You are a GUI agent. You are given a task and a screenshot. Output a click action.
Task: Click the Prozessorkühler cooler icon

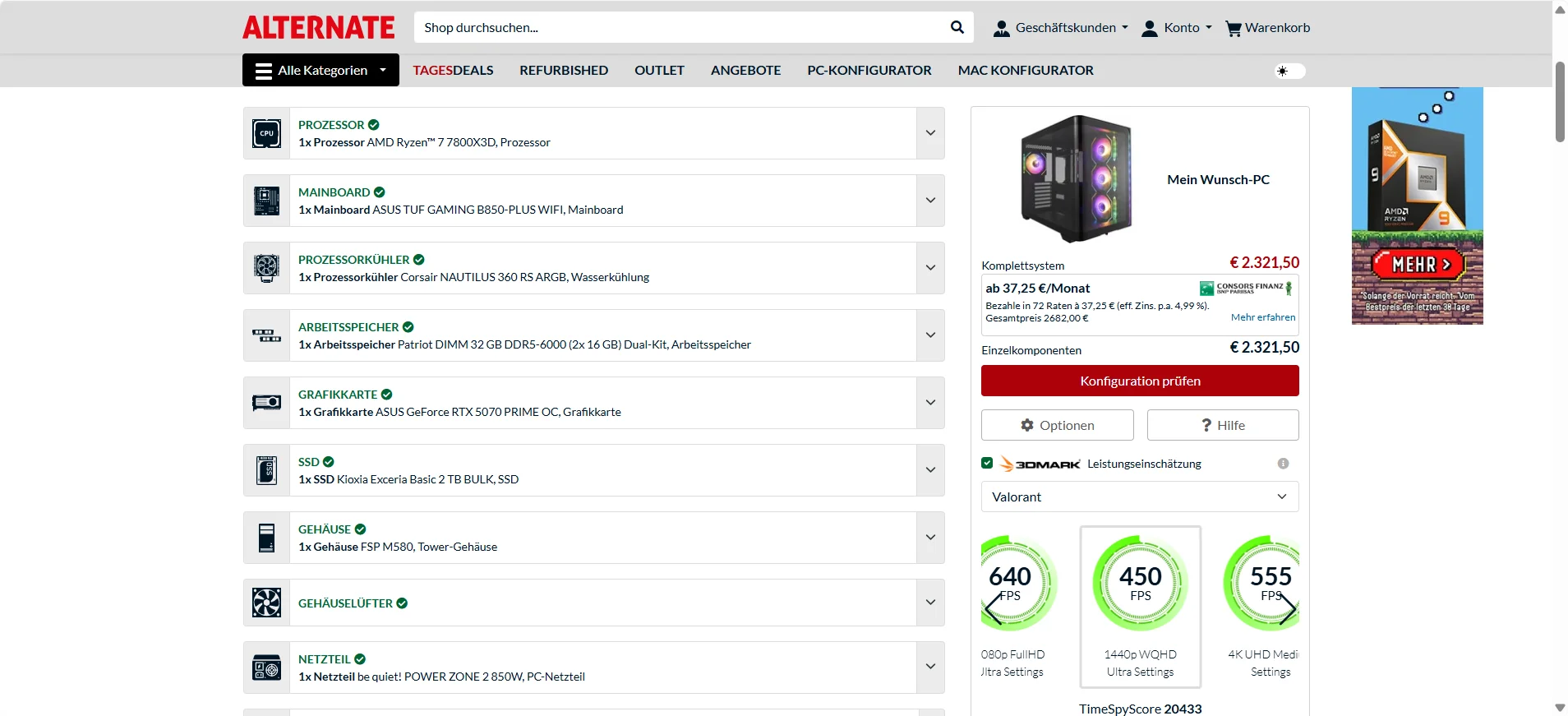(267, 268)
